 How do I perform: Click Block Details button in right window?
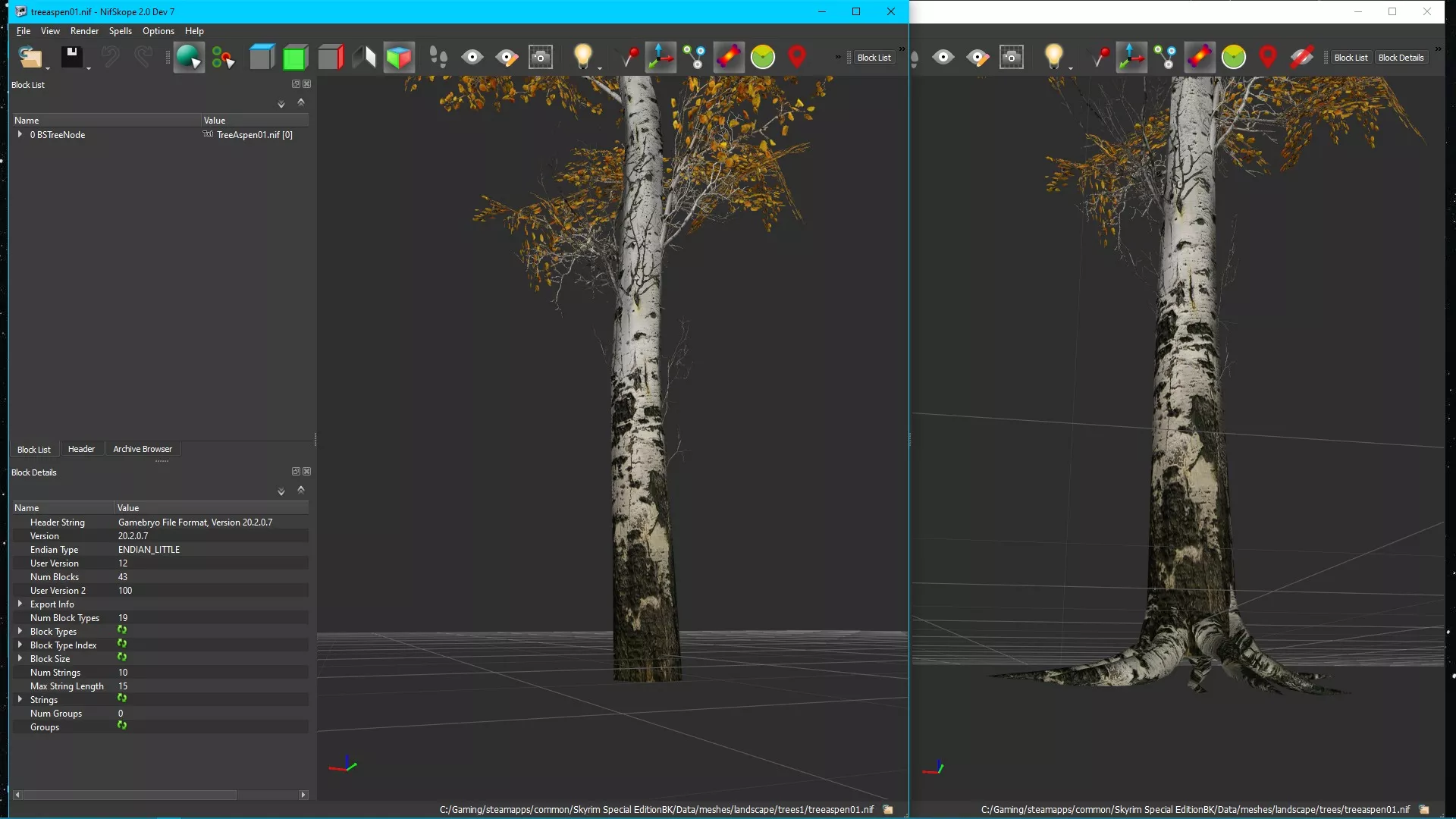tap(1401, 58)
